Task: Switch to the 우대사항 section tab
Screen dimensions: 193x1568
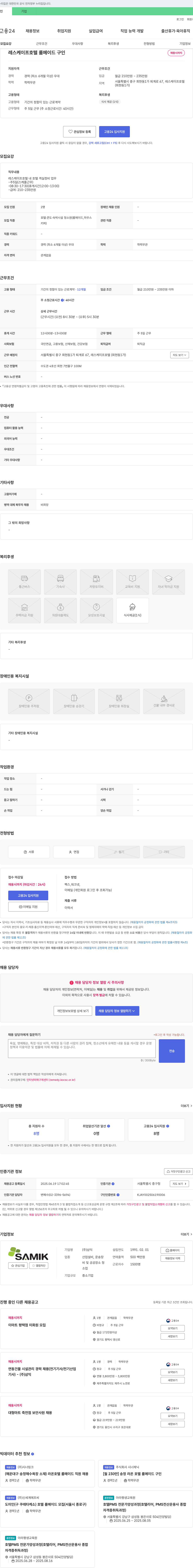Action: (77, 44)
